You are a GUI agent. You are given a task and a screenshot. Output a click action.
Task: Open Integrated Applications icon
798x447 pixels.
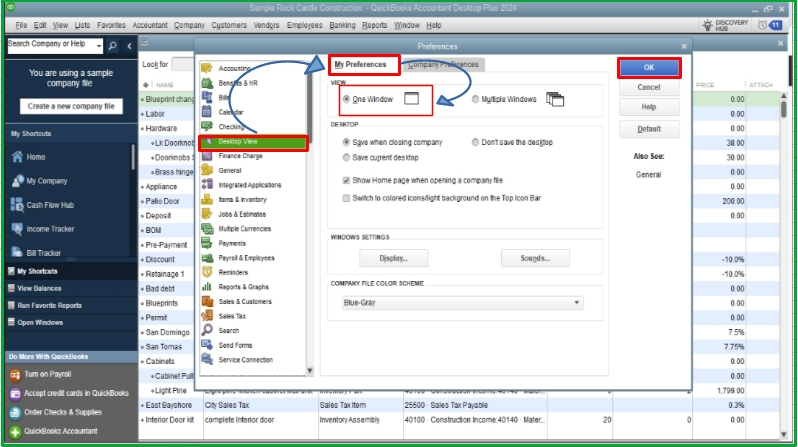(207, 185)
